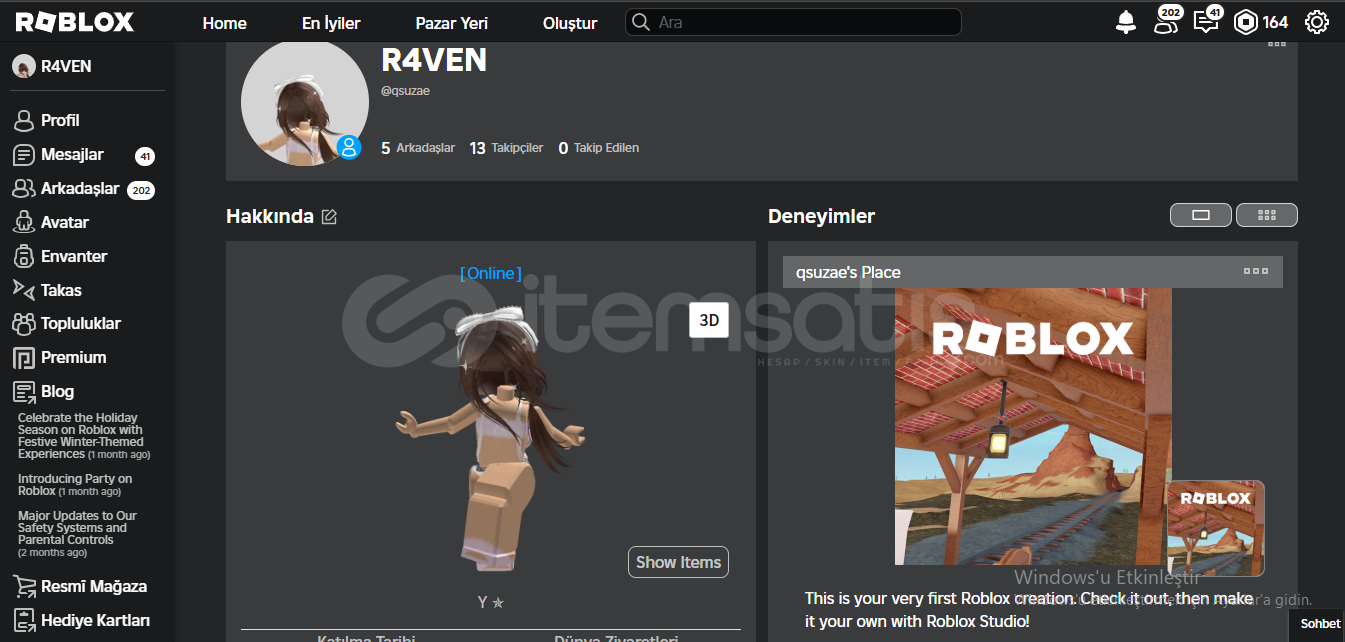Click the Mesajlar icon in sidebar

(24, 155)
